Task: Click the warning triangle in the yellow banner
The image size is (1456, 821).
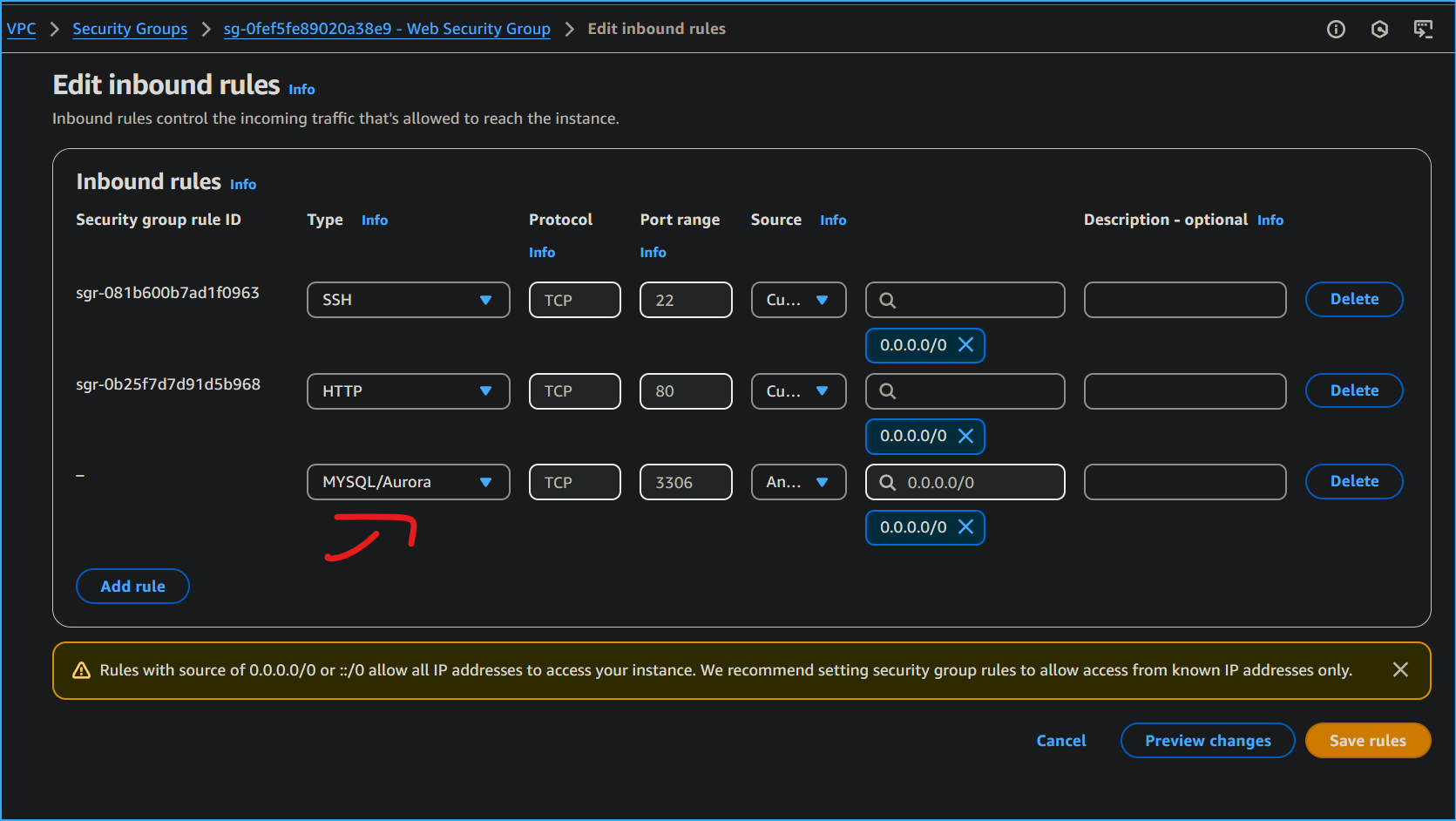Action: (x=81, y=669)
